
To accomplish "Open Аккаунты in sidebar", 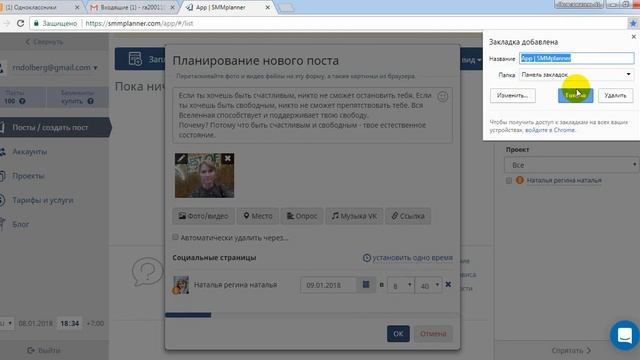I will click(x=29, y=151).
